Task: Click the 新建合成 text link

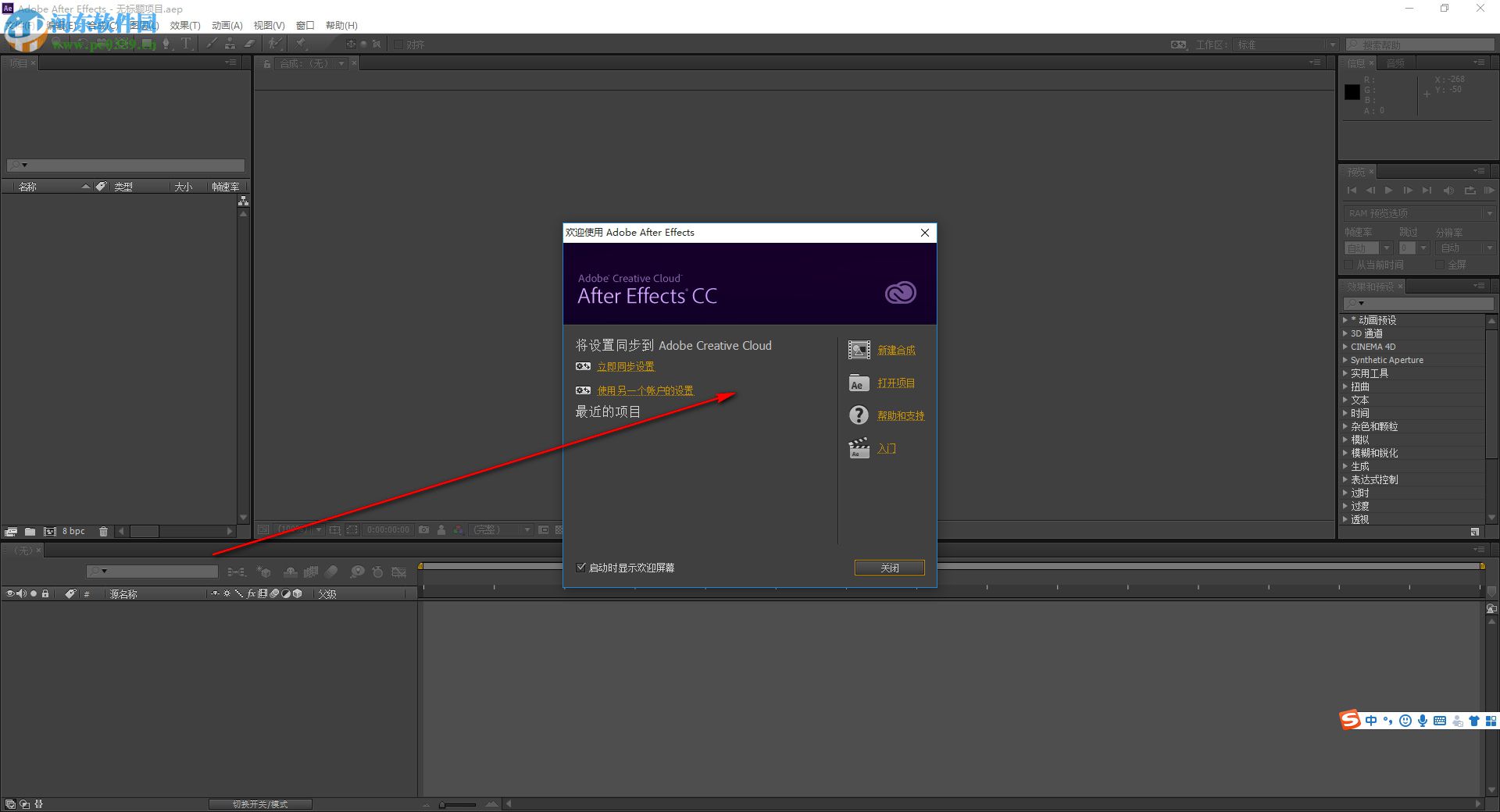Action: [x=896, y=351]
